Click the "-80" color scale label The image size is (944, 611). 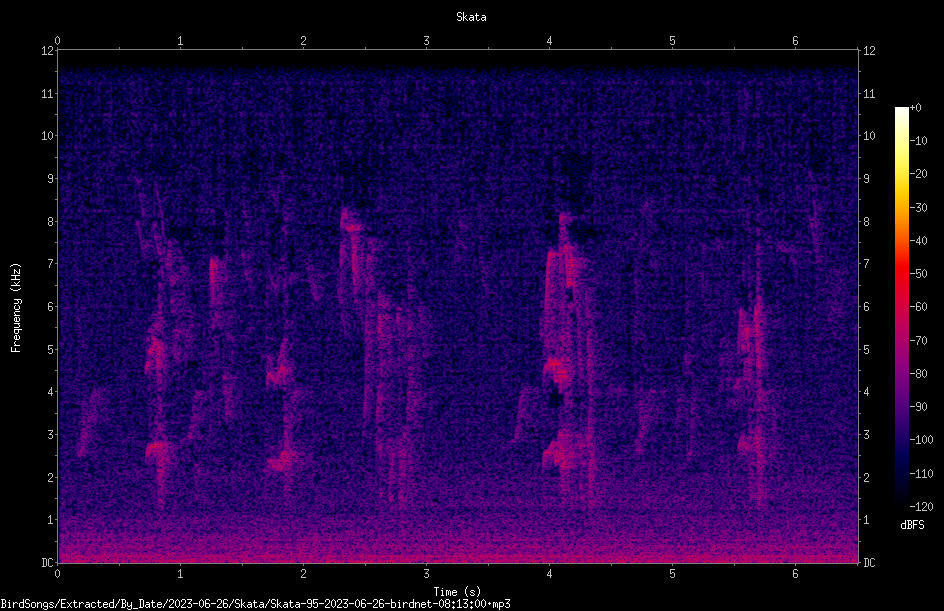(x=918, y=374)
